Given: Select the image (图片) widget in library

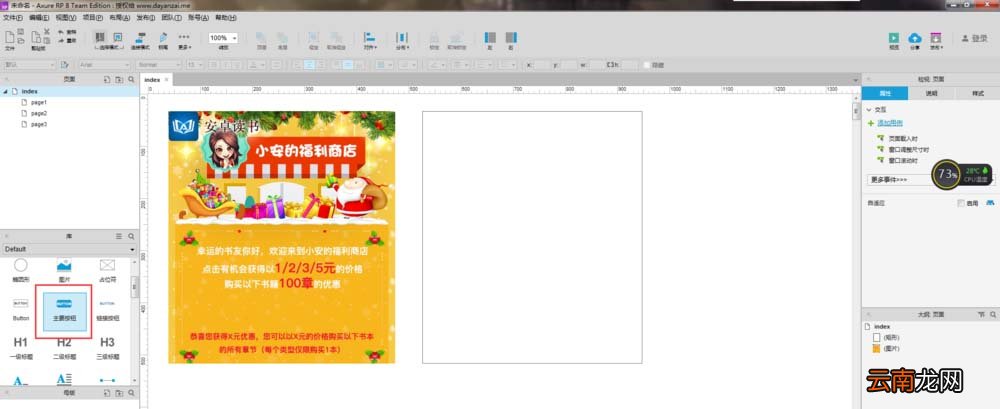Looking at the screenshot, I should click(x=64, y=270).
